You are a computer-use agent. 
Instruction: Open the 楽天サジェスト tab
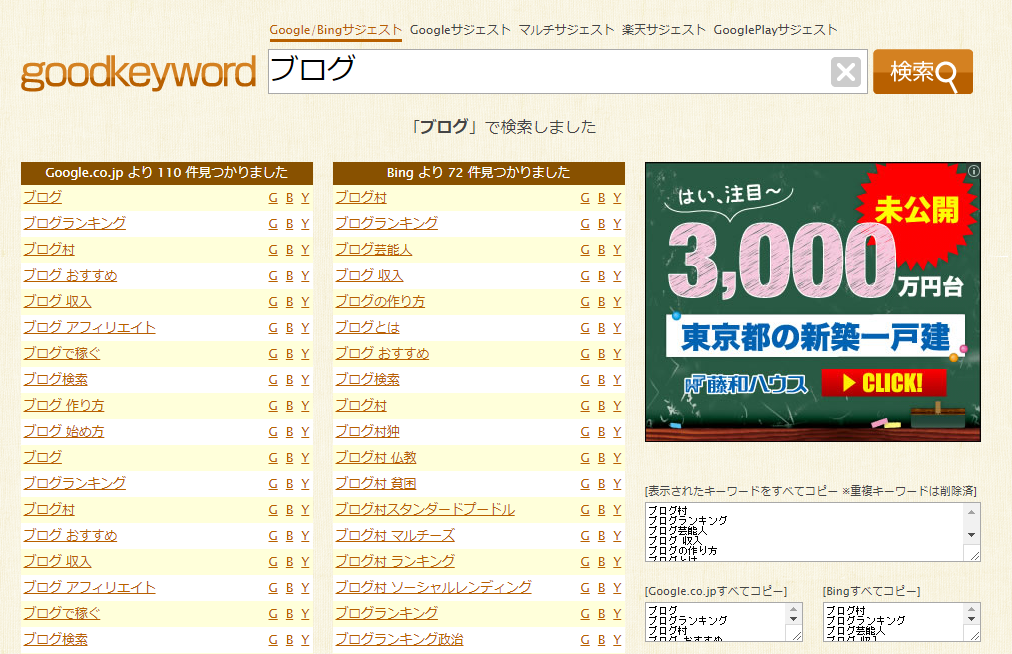tap(664, 30)
